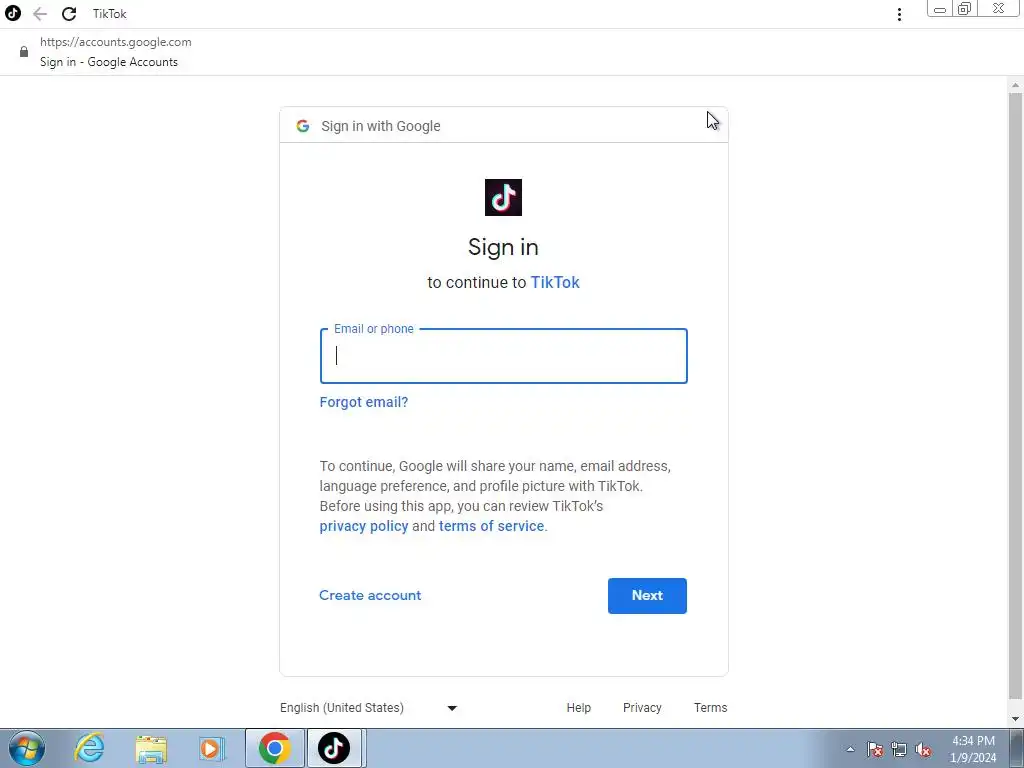Click the scrollbar up arrow

point(1016,85)
